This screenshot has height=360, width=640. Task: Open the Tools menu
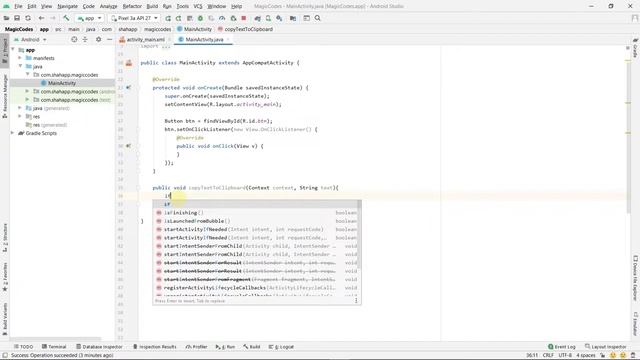pos(182,6)
